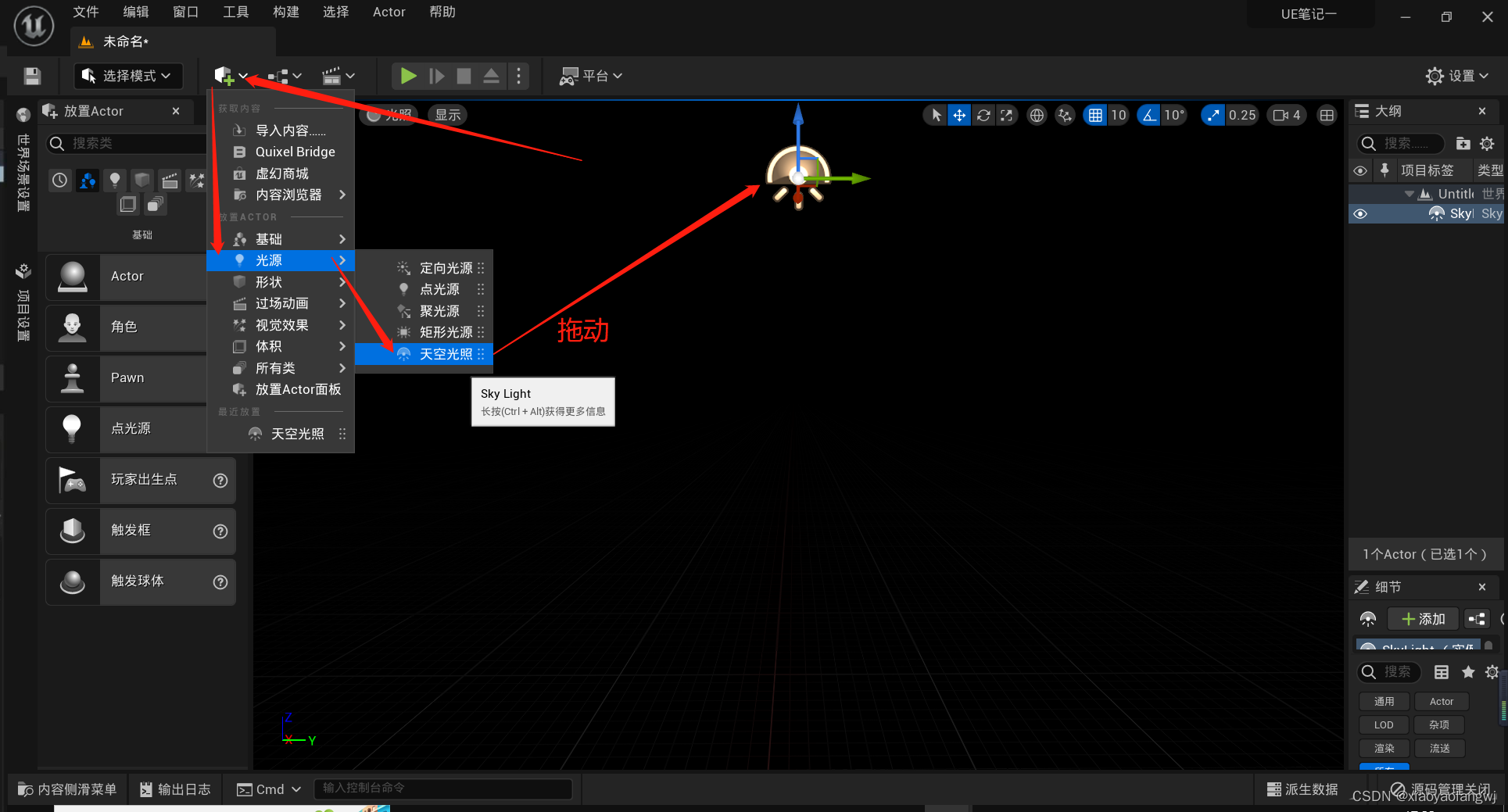Click the 添加 component button in Details

(1423, 619)
